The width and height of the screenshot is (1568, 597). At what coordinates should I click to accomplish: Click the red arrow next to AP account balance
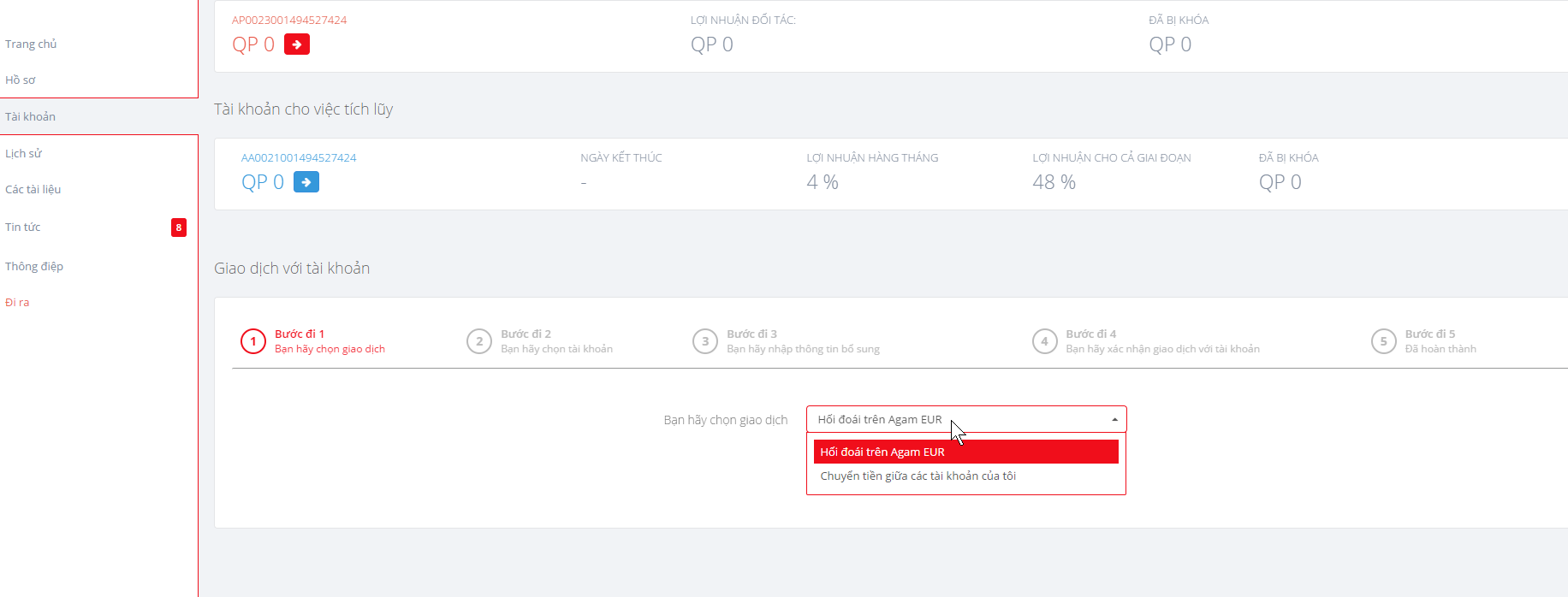[296, 44]
